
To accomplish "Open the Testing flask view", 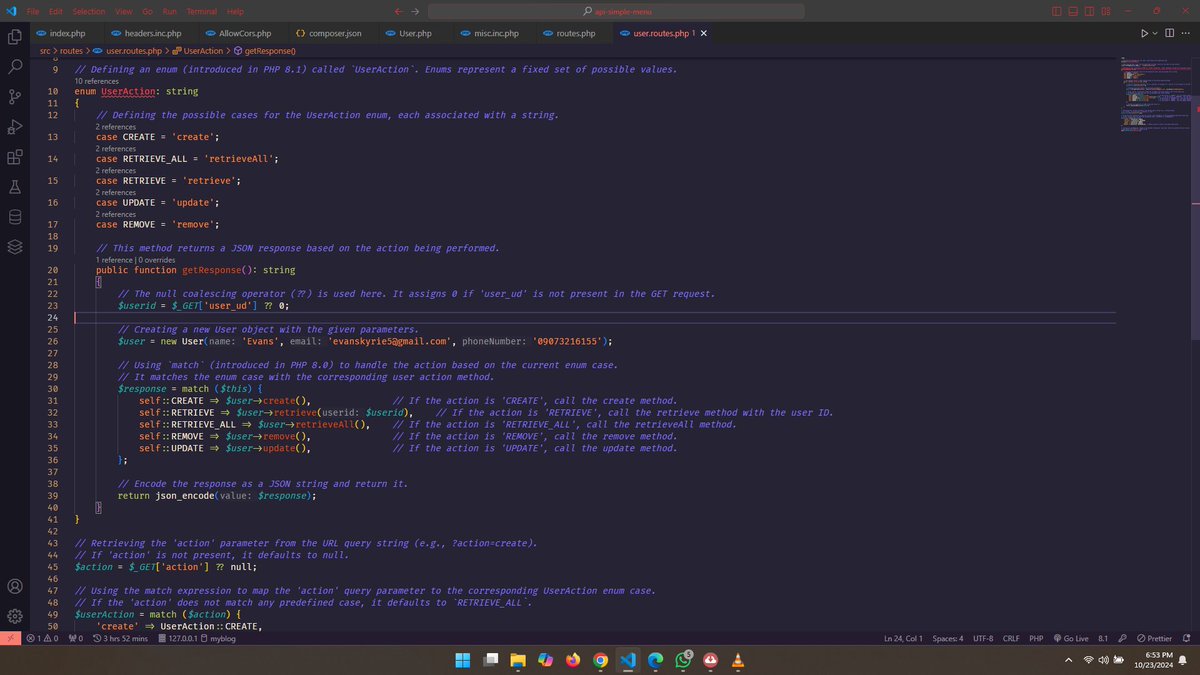I will tap(15, 186).
